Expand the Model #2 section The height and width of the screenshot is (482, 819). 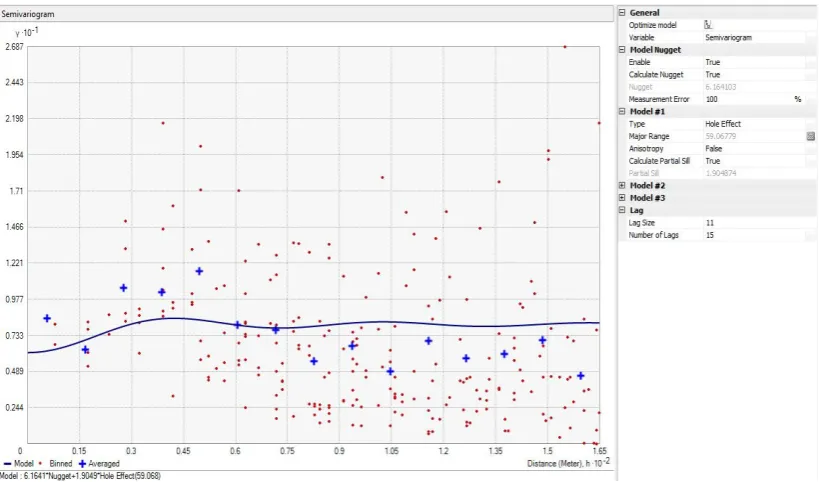(622, 185)
